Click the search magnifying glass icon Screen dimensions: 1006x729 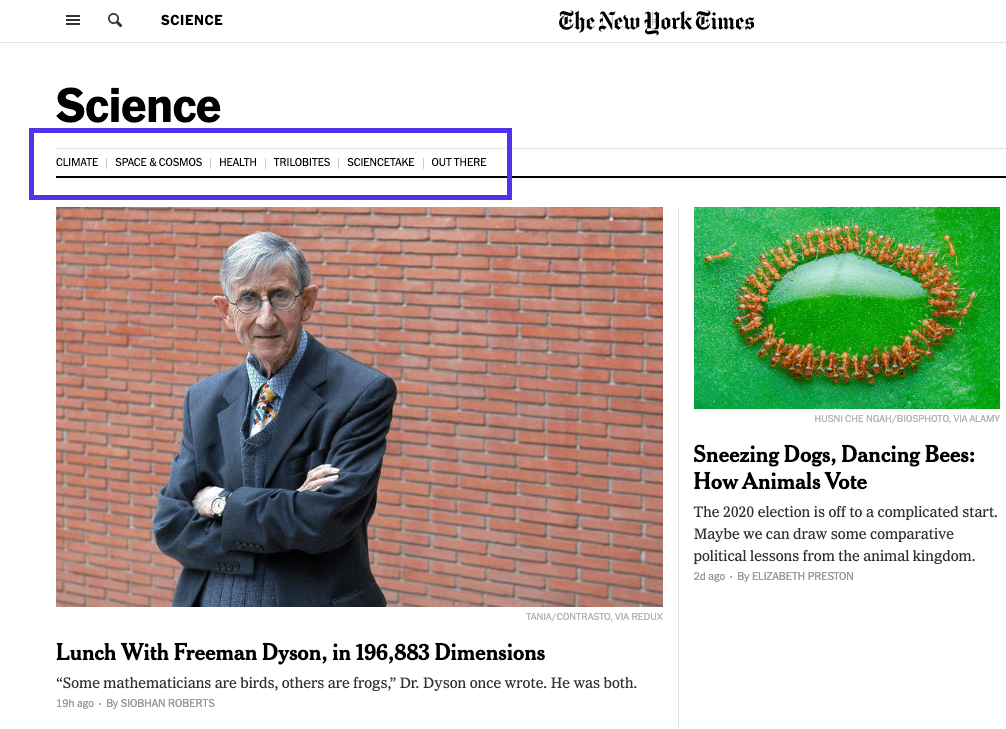click(114, 20)
